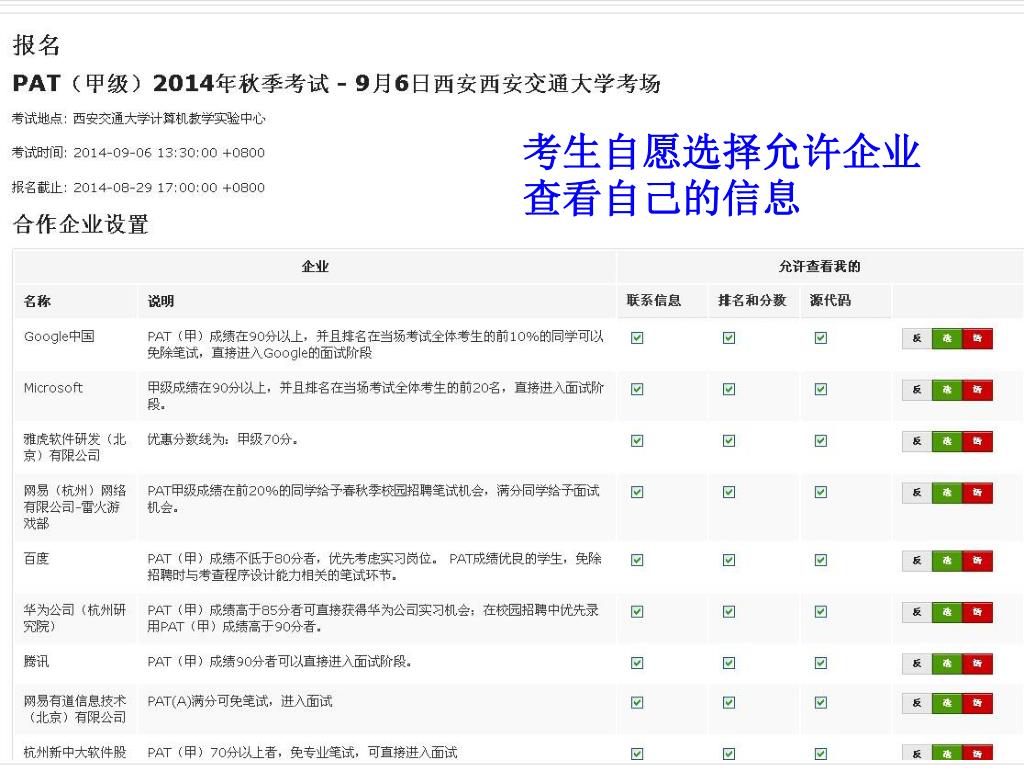
Task: Click 反 invert button in 网易(杭州)雷火游戏部 row
Action: 917,493
